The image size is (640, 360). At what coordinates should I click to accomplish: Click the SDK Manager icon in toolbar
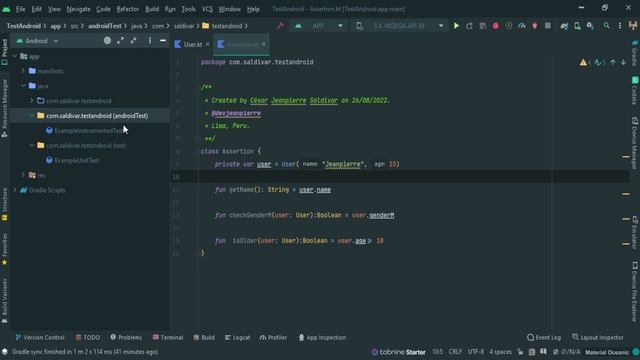pyautogui.click(x=590, y=26)
